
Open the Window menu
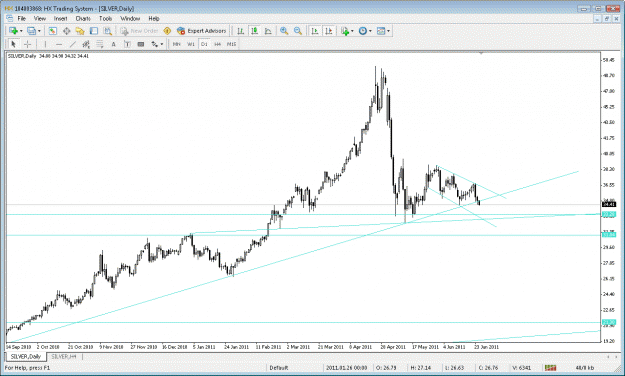pos(130,18)
